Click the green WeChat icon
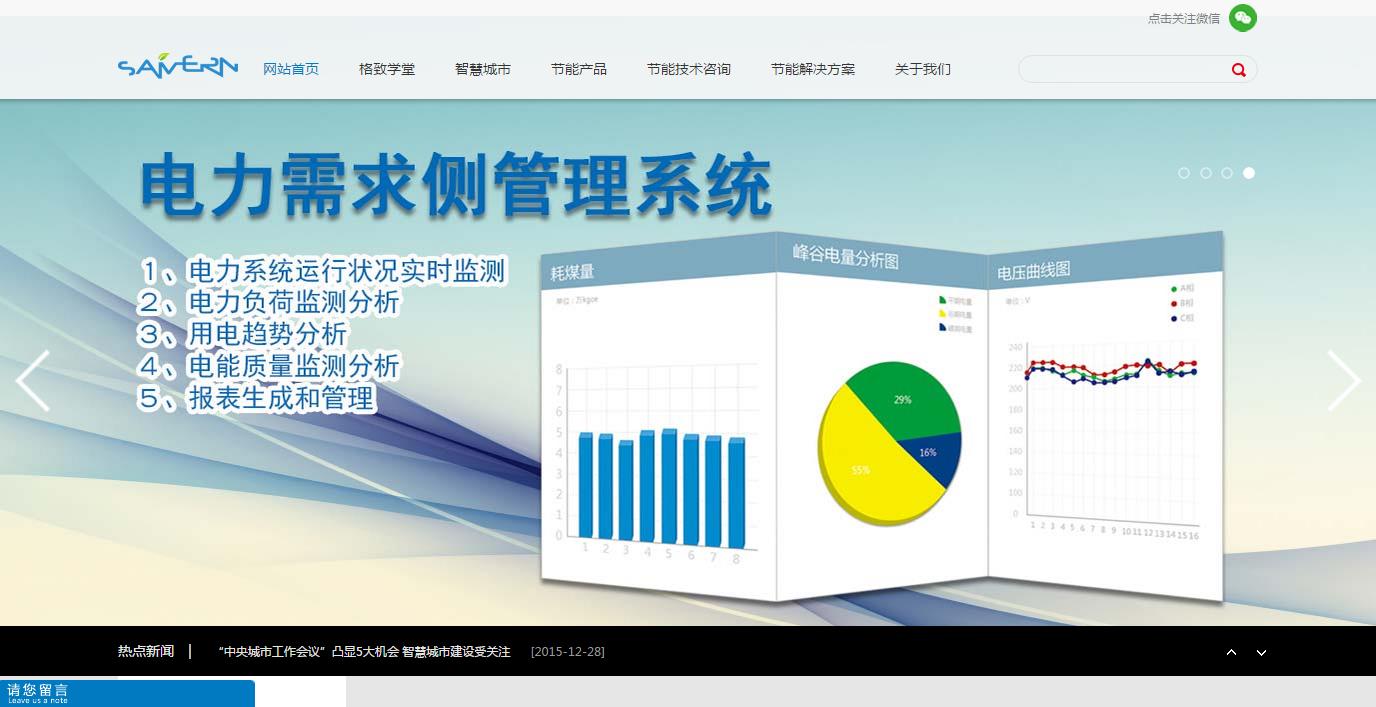The image size is (1376, 707). [x=1242, y=18]
